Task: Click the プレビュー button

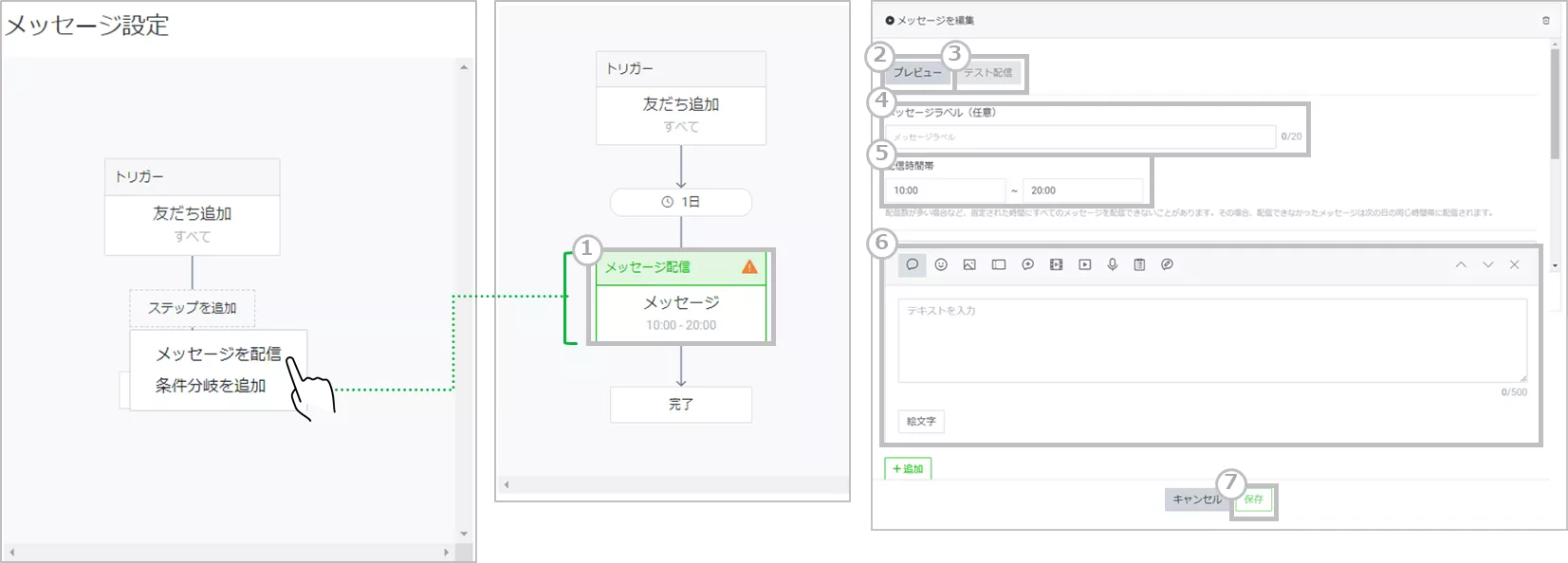Action: (917, 73)
